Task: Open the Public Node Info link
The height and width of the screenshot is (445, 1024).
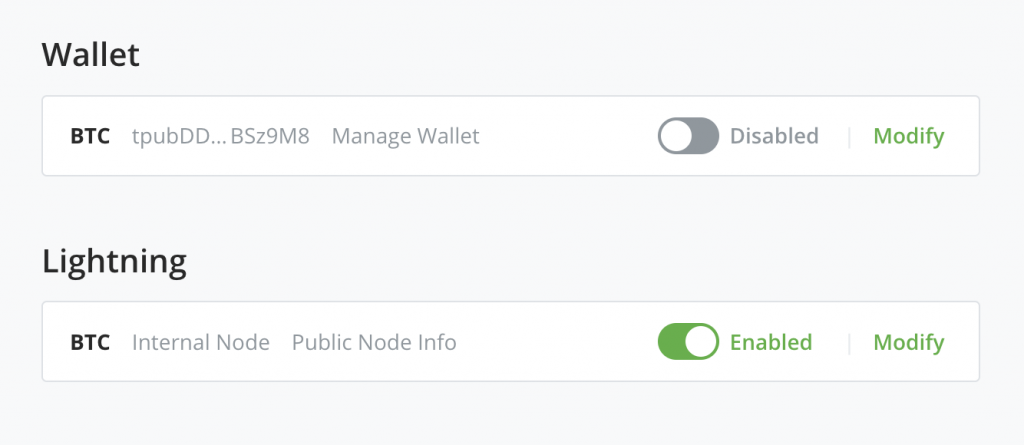Action: point(374,342)
